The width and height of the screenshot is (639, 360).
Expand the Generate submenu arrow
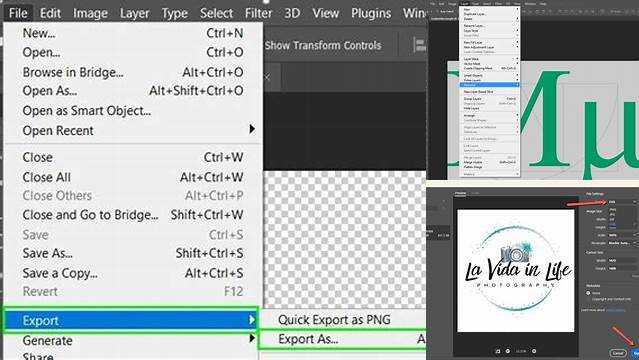(252, 338)
